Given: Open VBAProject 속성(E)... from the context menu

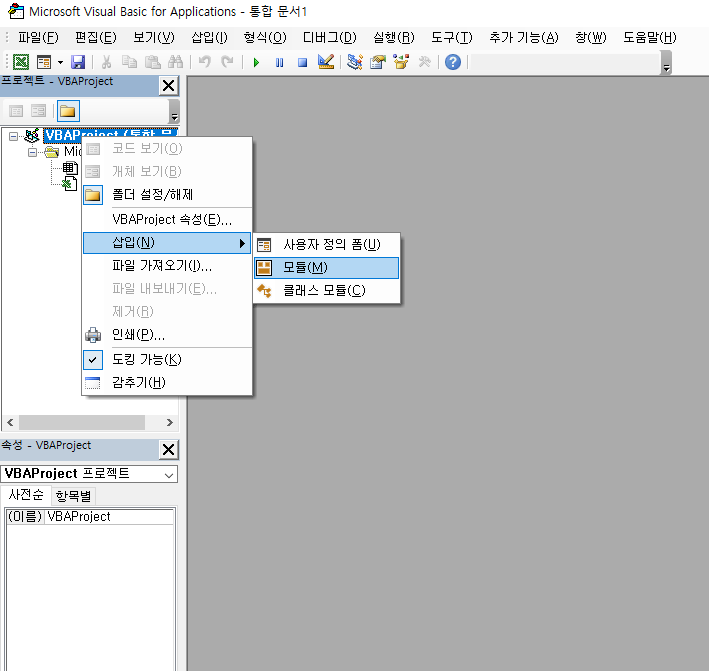Looking at the screenshot, I should [167, 219].
